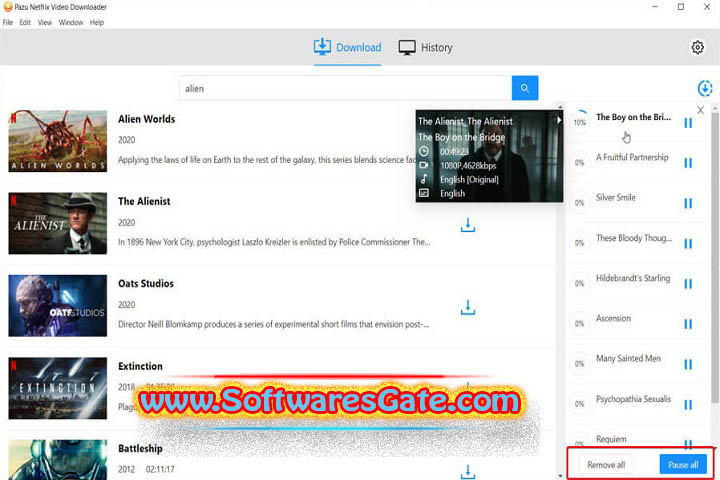Click the results list vertical scrollbar
720x480 pixels.
[559, 292]
